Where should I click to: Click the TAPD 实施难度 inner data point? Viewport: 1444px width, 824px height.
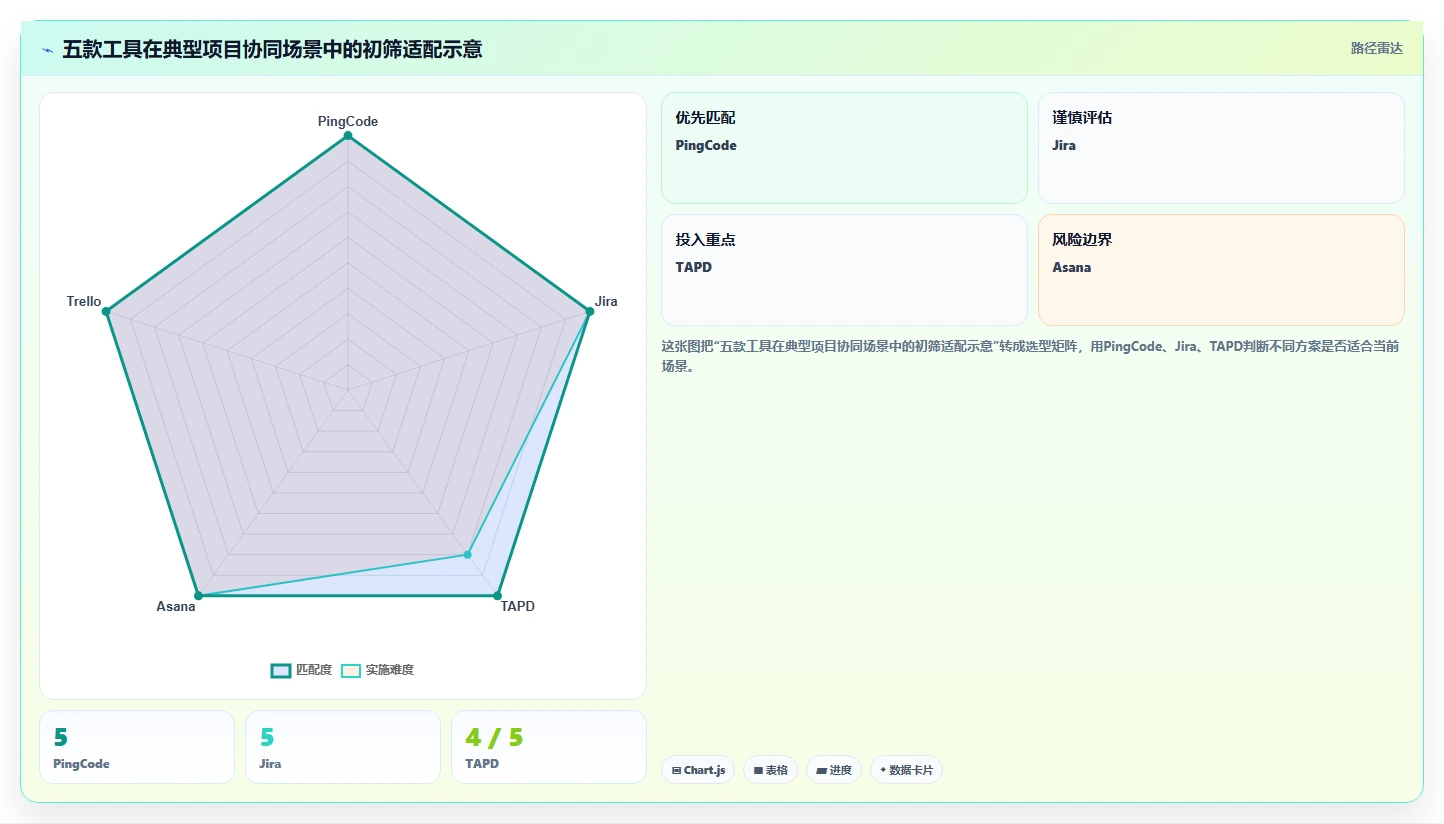coord(467,555)
